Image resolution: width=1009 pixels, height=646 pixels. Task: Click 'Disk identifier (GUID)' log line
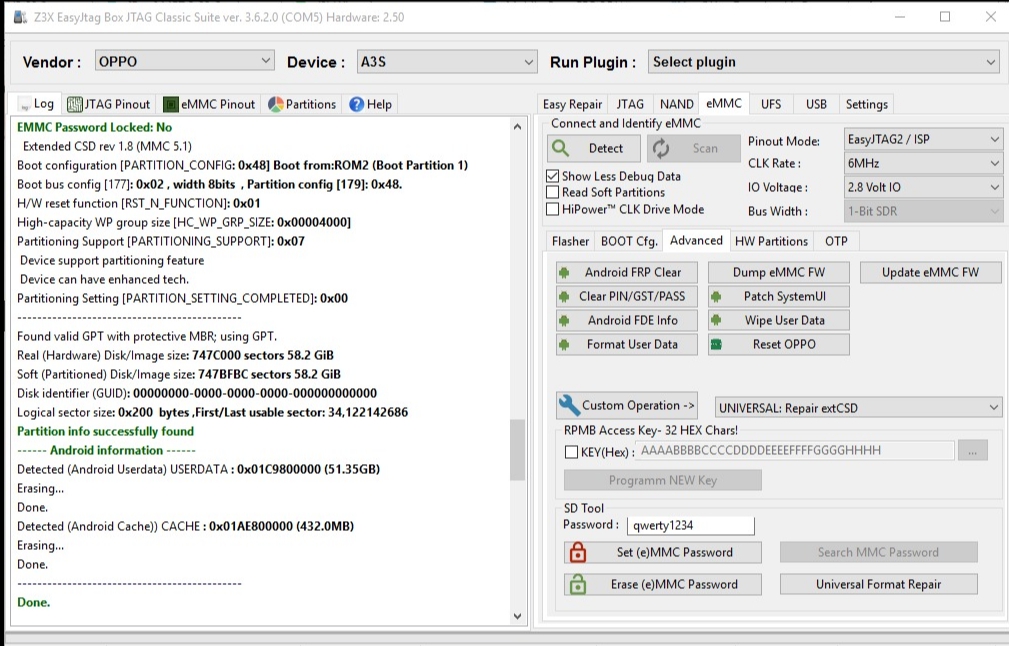click(197, 393)
